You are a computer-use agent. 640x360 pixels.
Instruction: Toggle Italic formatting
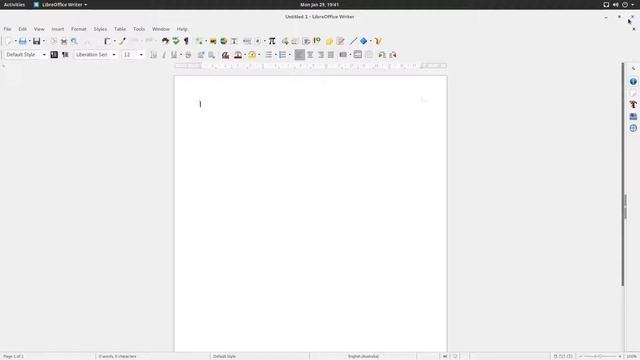[164, 55]
